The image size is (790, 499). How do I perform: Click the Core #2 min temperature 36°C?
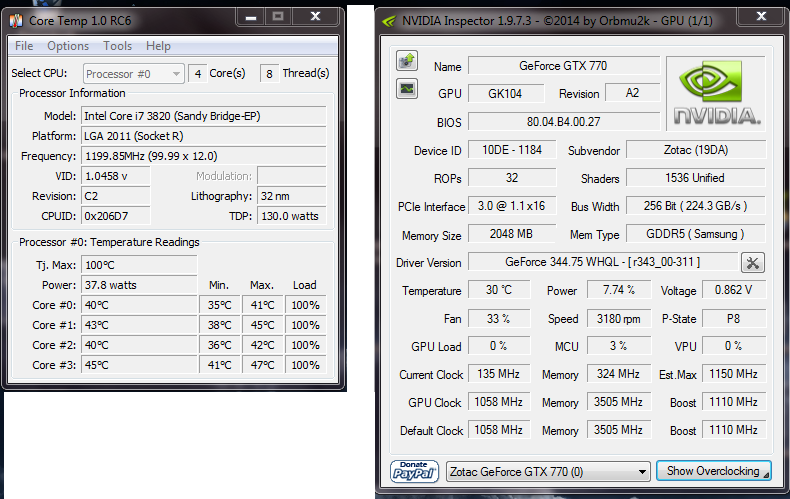pos(220,345)
